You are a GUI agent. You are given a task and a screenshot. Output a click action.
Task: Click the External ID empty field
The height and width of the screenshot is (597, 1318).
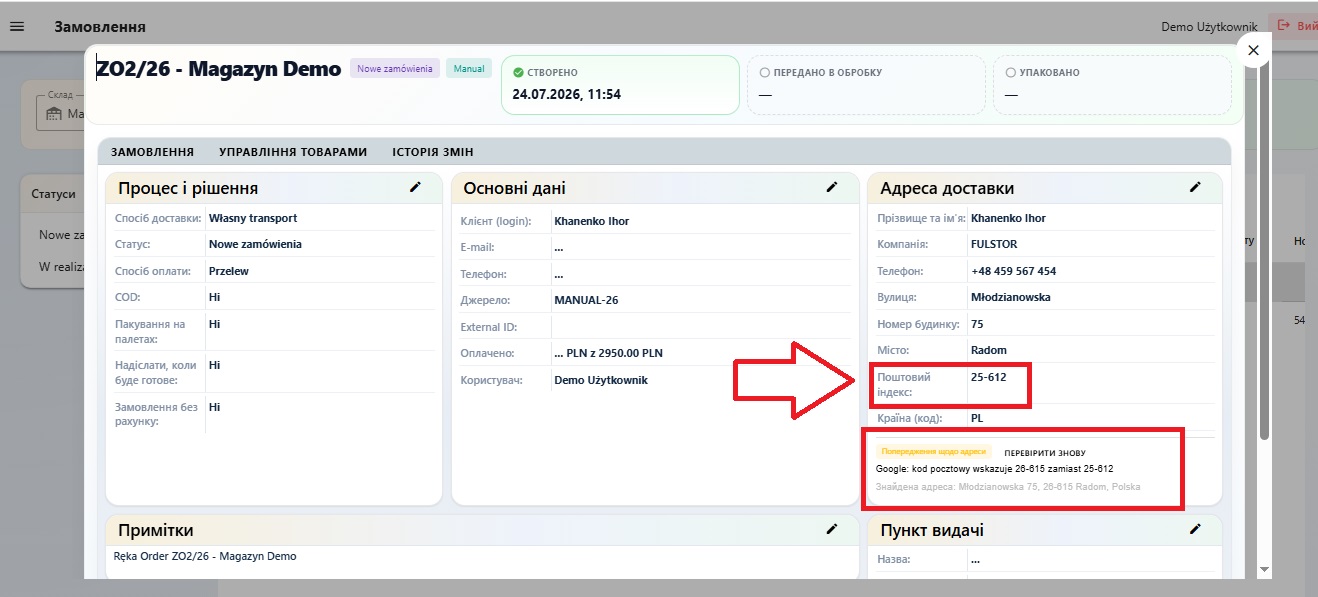tap(700, 327)
